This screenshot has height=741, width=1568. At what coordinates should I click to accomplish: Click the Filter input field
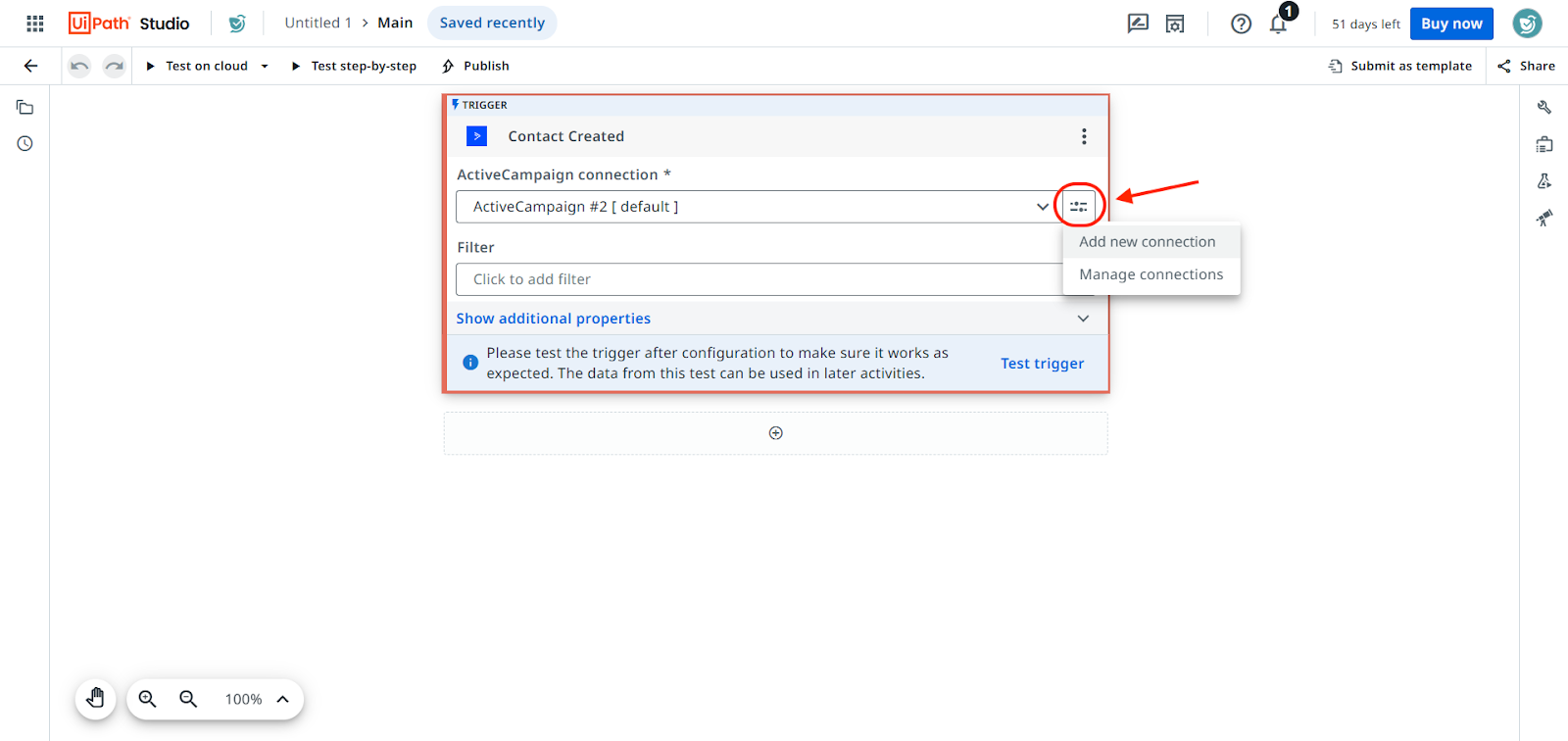[x=755, y=279]
